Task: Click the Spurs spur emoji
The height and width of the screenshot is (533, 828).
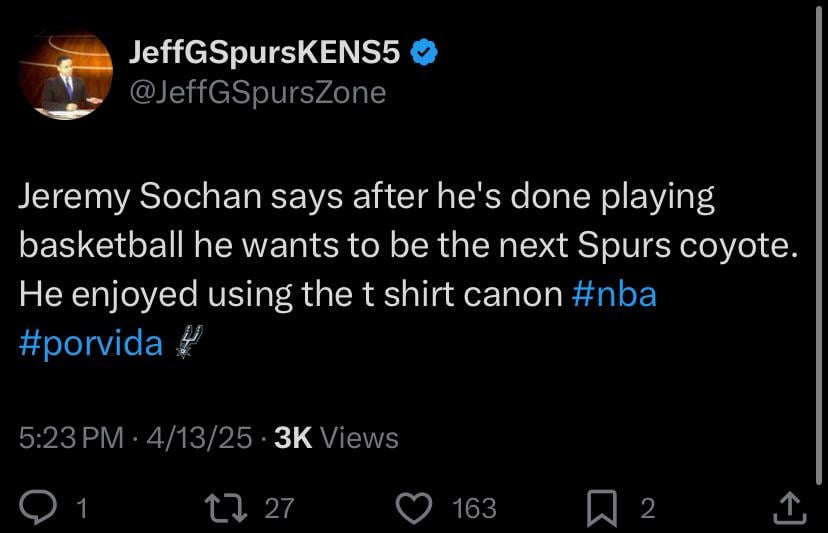Action: click(187, 343)
